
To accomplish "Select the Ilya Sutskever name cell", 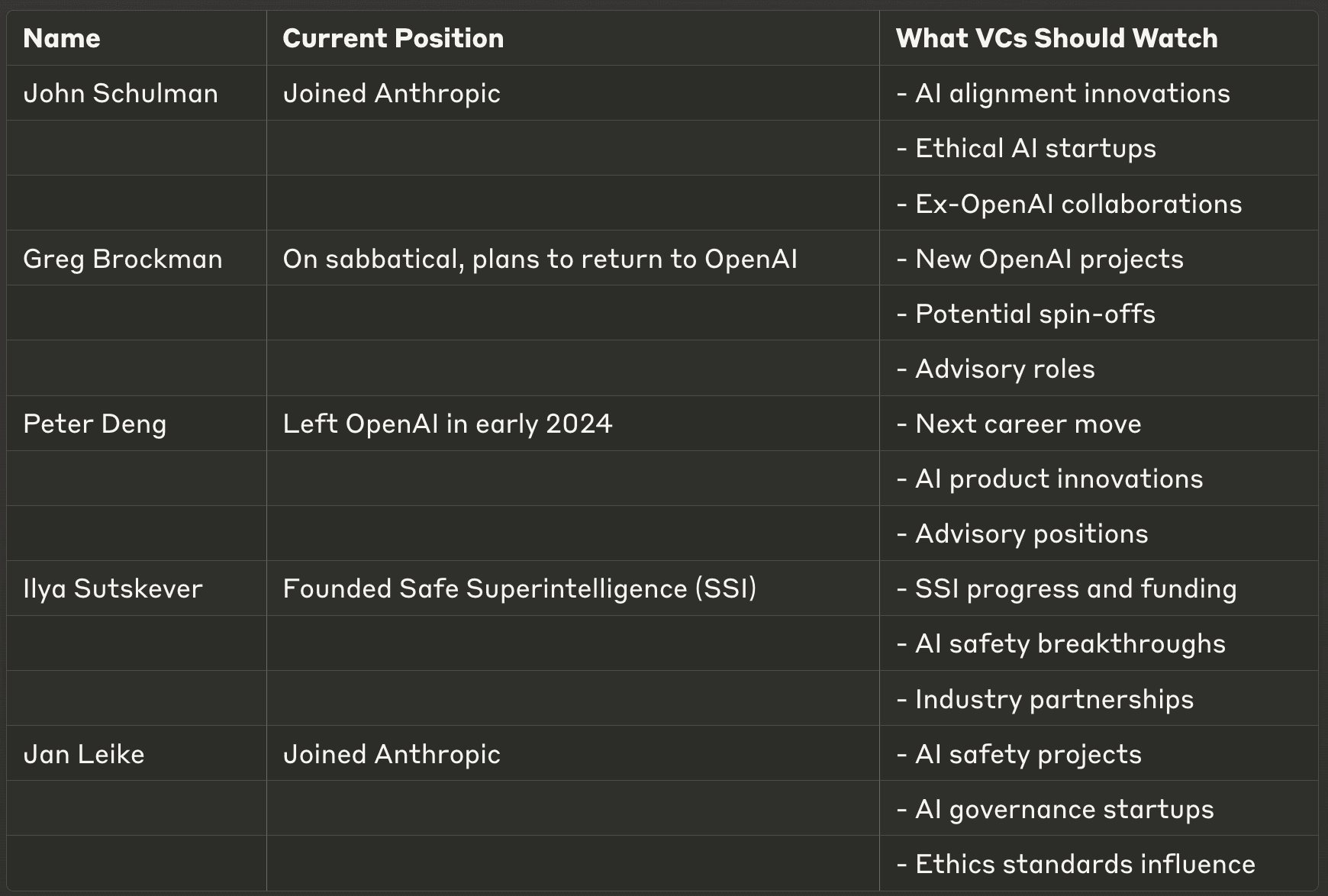I will [137, 588].
